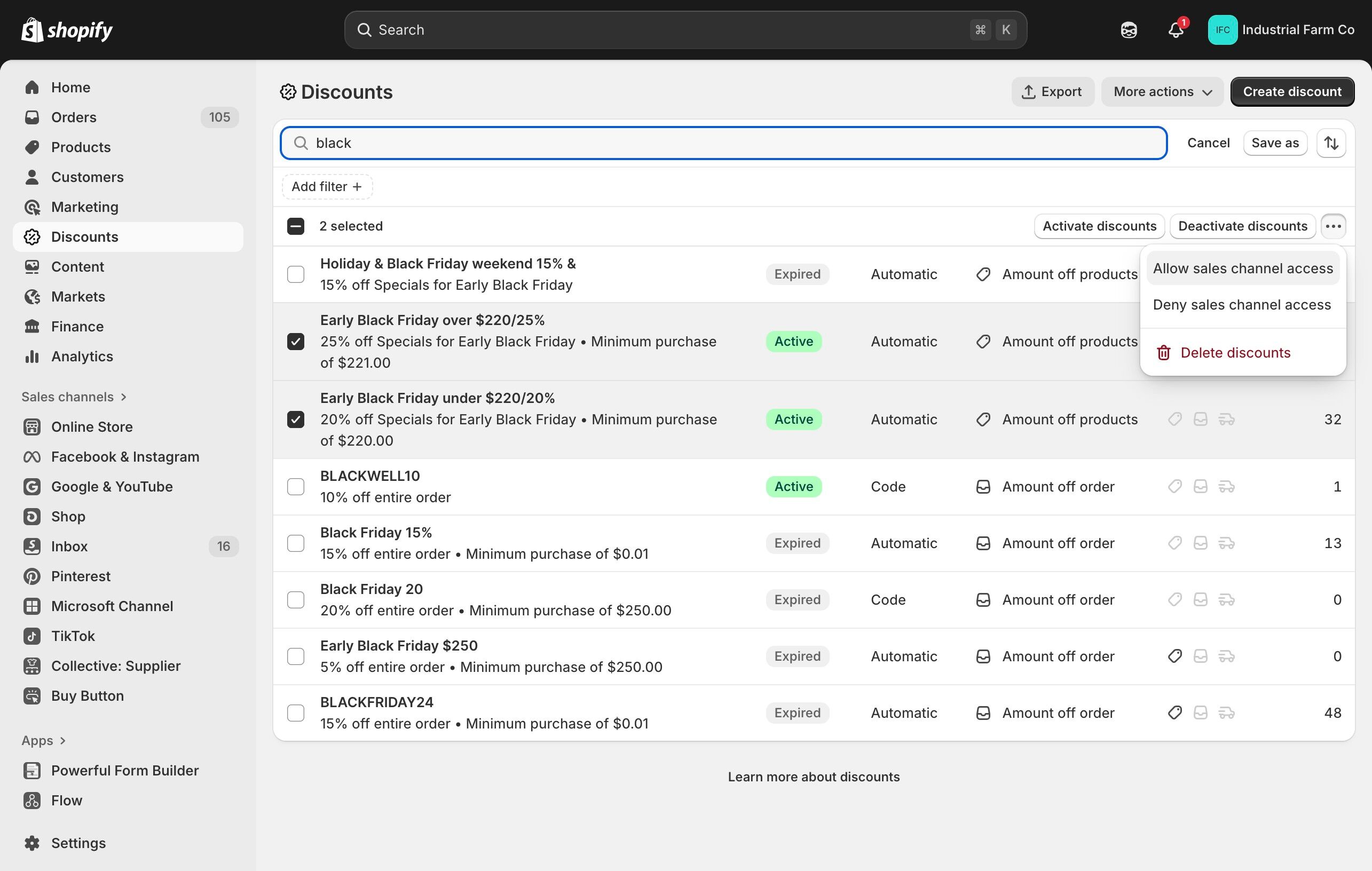1372x871 pixels.
Task: Uncheck Early Black Friday over $220/25% checkbox
Action: coord(296,341)
